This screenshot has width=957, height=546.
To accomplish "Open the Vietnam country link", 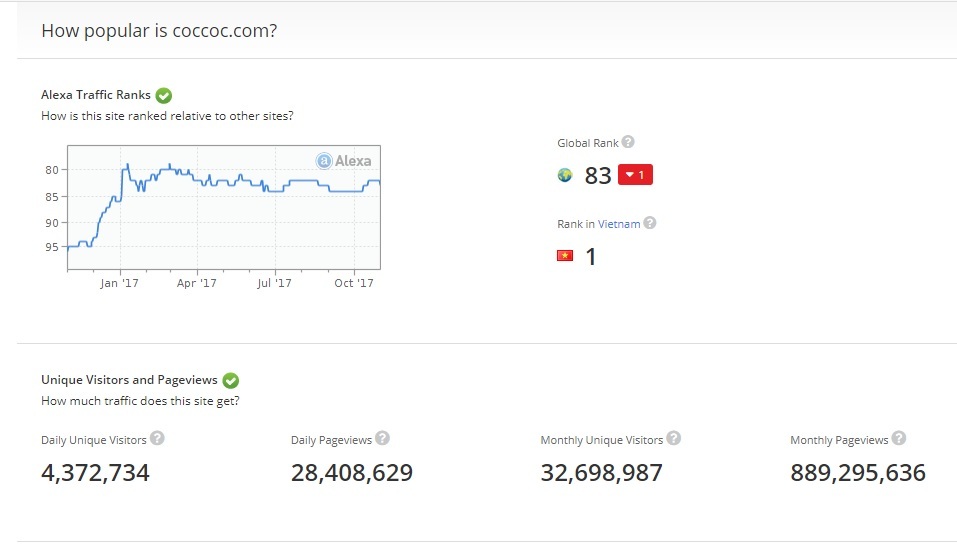I will tap(619, 224).
